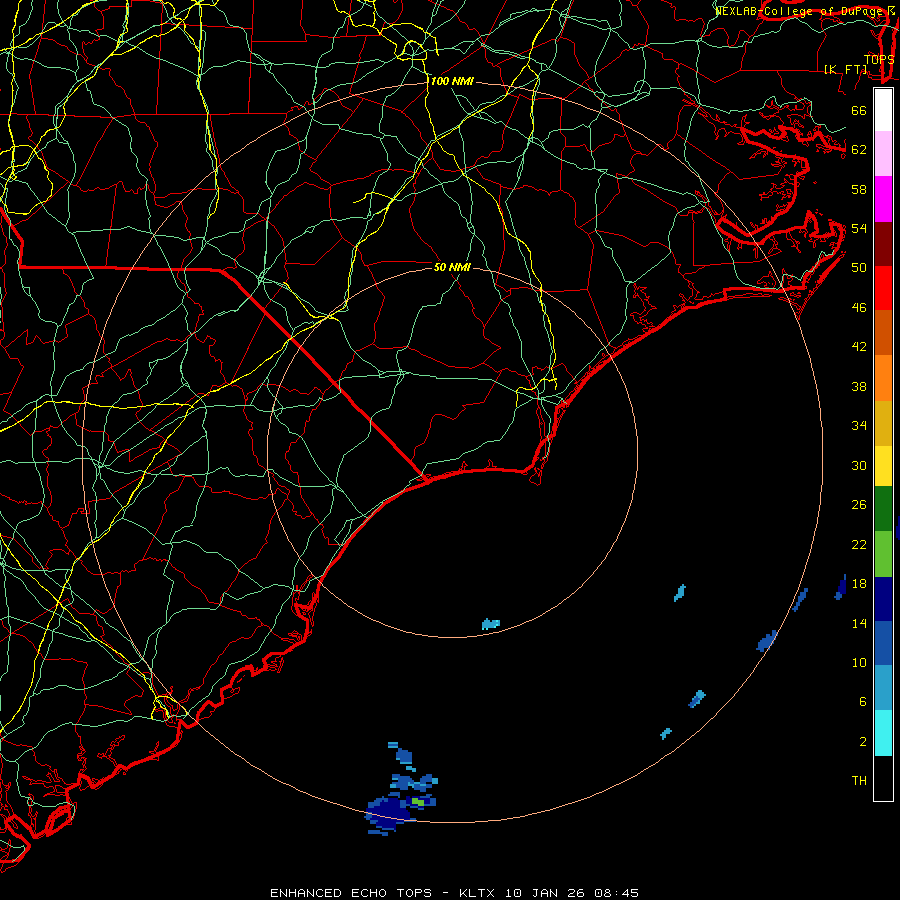
Task: Select the cyan legend color swatch
Action: point(883,733)
